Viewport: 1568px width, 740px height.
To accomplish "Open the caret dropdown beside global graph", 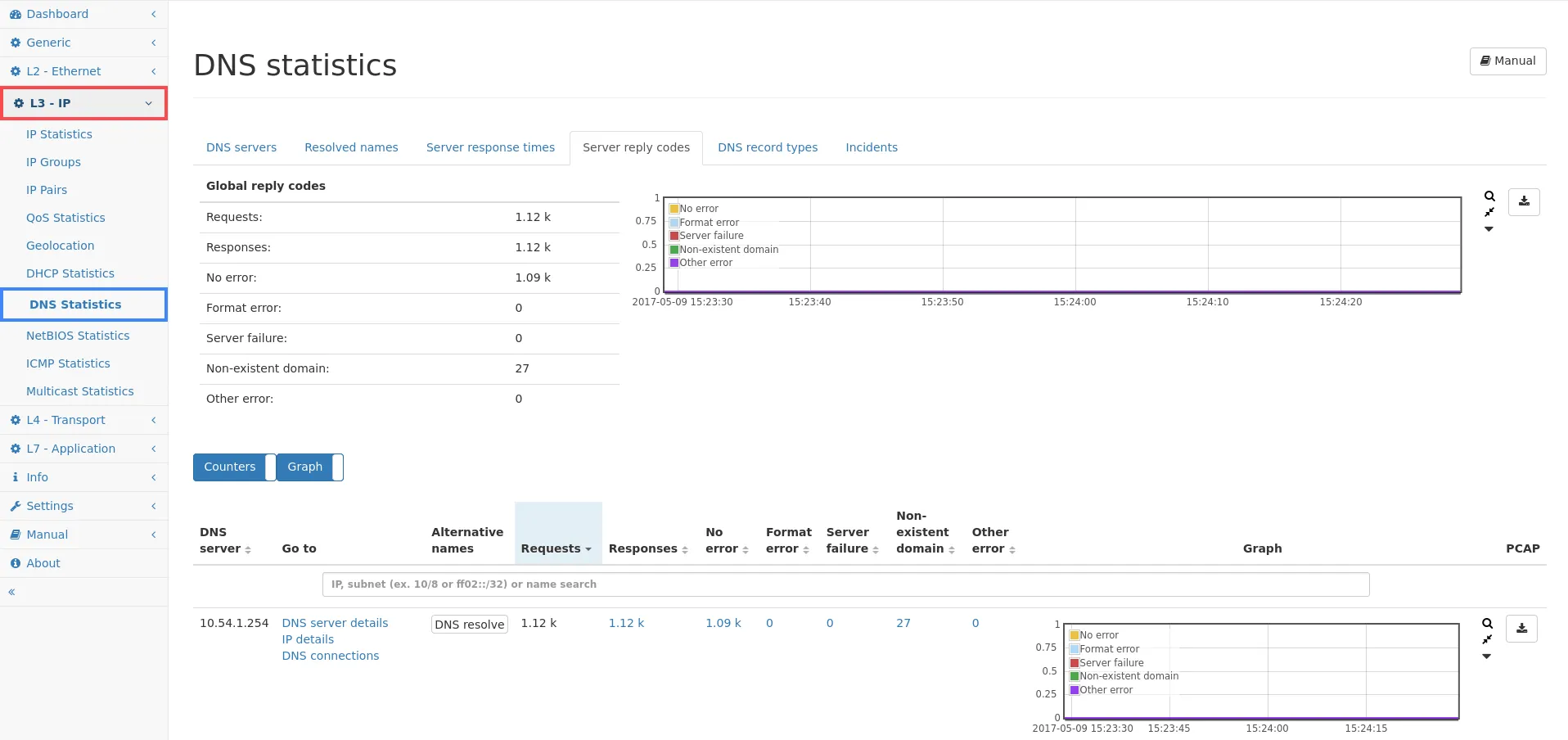I will click(1489, 229).
